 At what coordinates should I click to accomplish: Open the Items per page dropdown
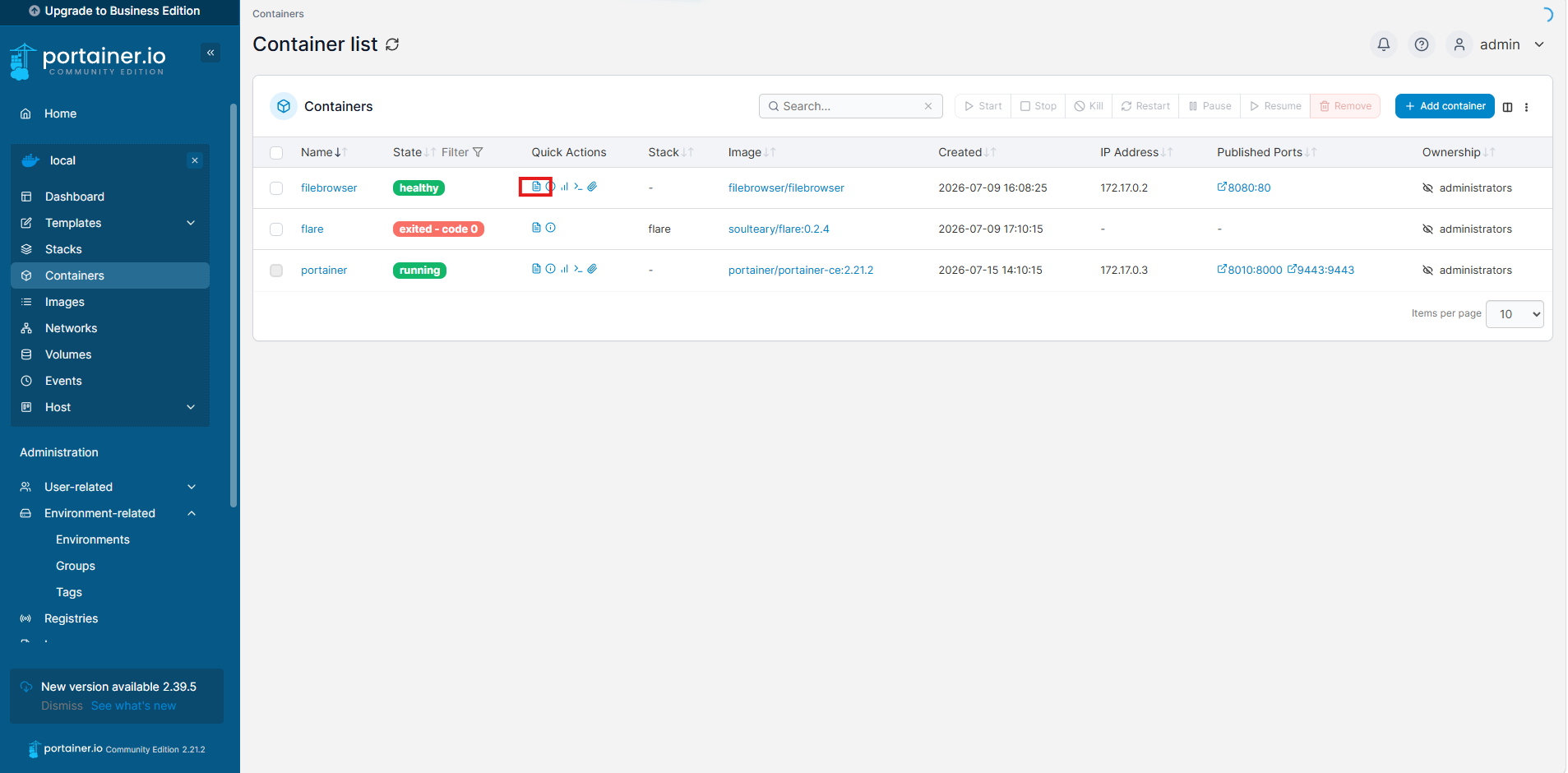click(x=1515, y=314)
